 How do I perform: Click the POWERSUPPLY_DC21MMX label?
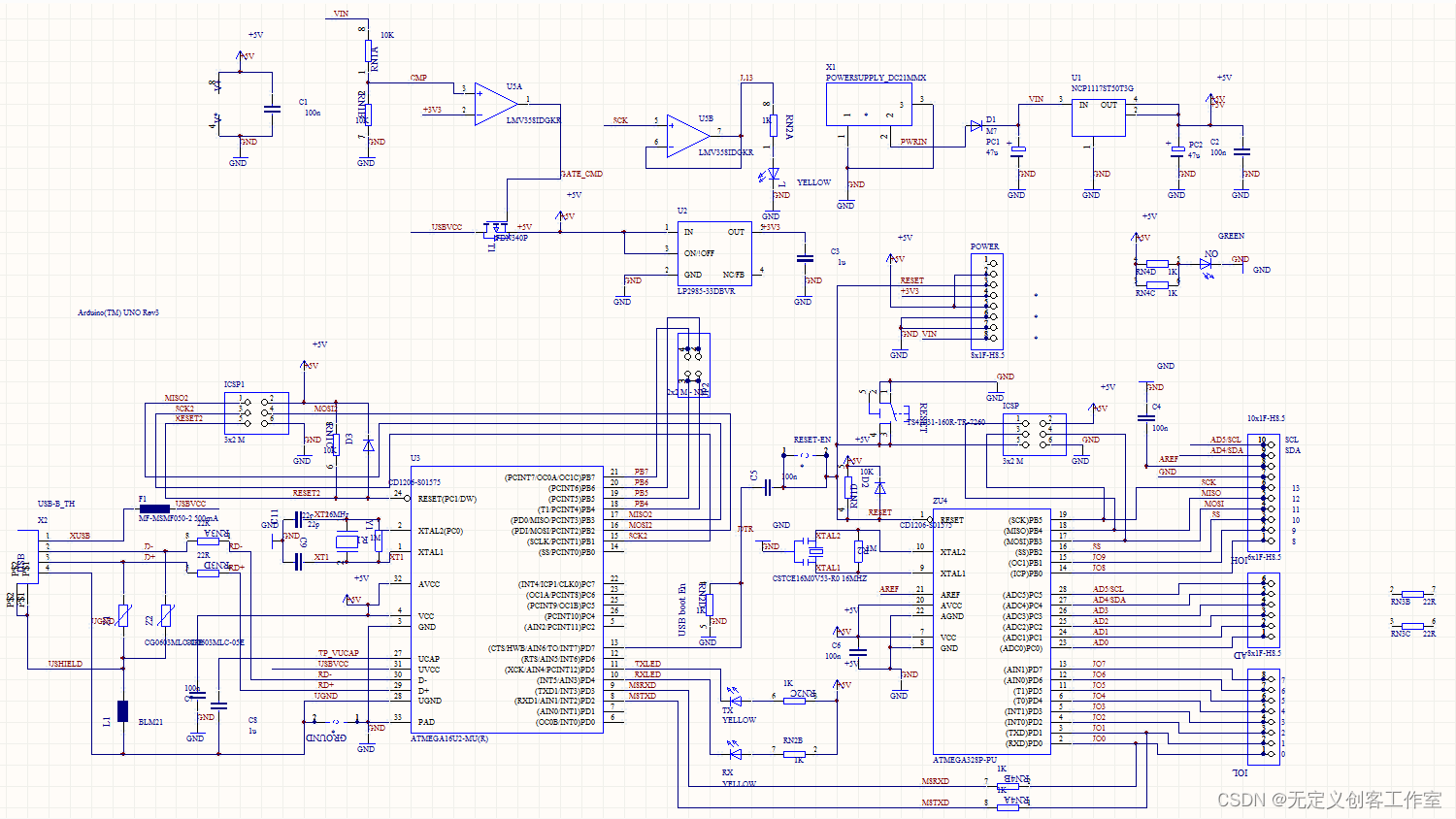click(876, 78)
